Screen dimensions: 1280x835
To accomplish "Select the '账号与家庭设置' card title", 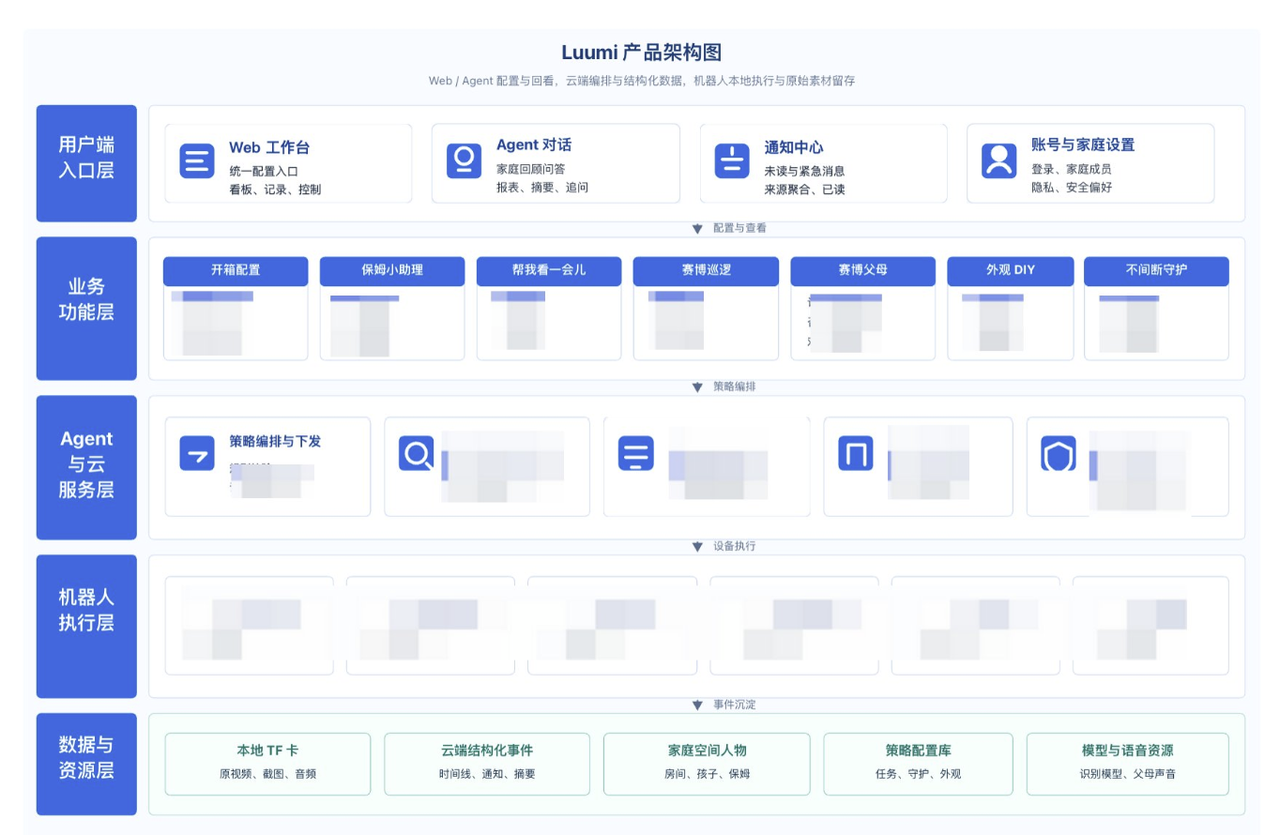I will 1083,145.
